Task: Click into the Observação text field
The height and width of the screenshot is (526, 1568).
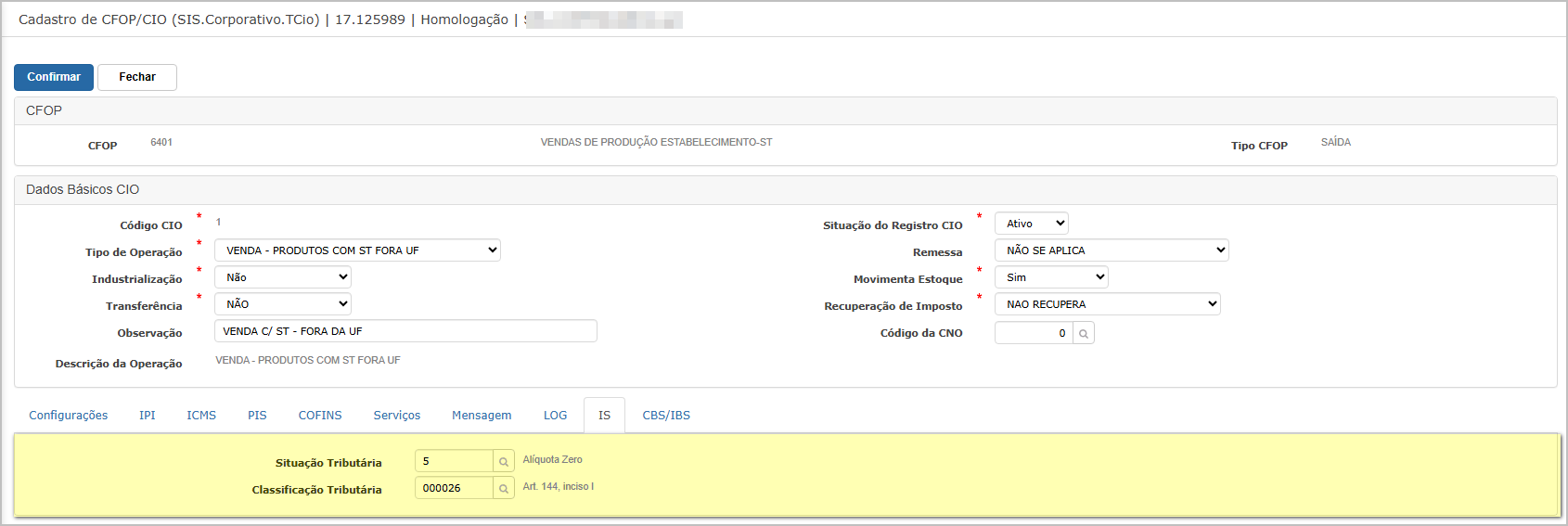Action: [x=405, y=331]
